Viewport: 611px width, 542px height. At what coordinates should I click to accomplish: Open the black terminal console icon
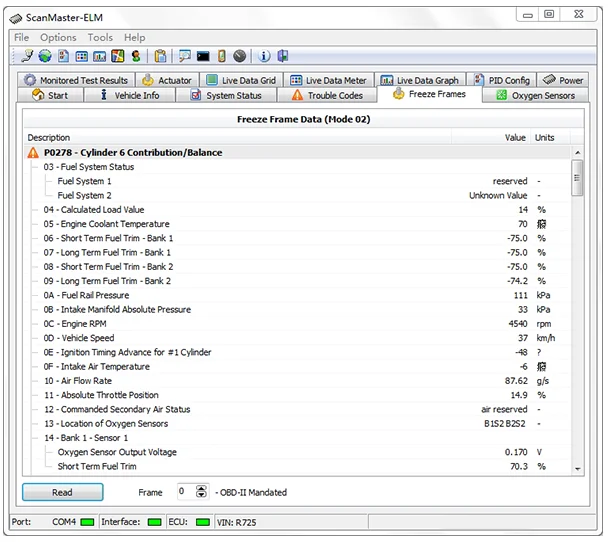pos(203,56)
